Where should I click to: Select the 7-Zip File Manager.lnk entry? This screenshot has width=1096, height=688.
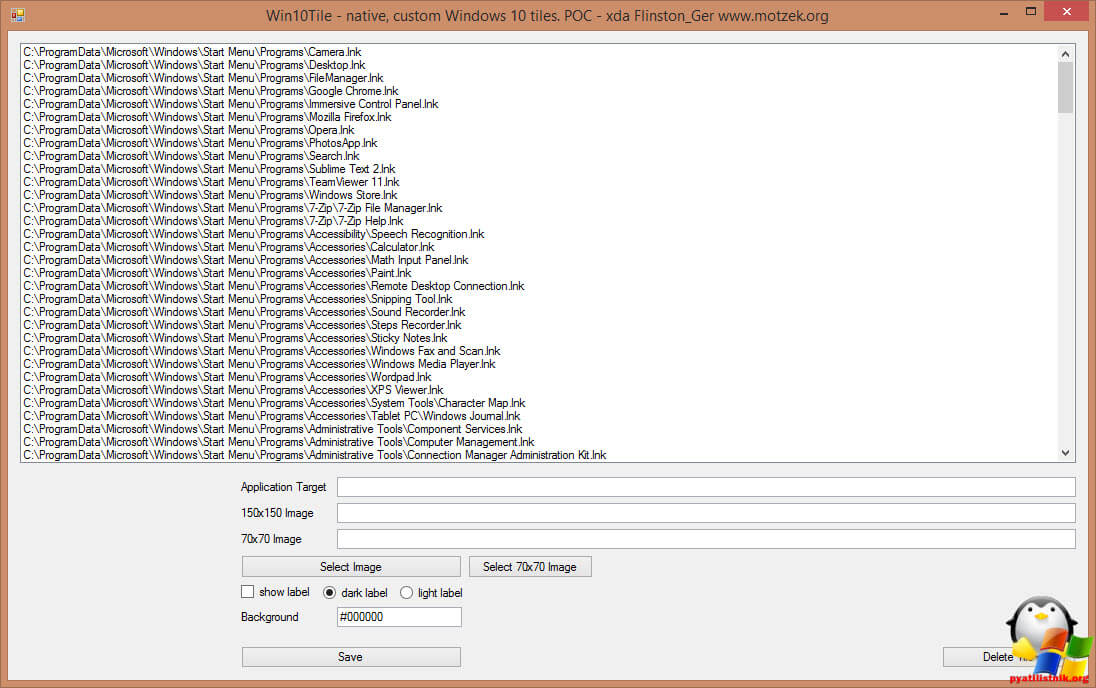tap(233, 208)
